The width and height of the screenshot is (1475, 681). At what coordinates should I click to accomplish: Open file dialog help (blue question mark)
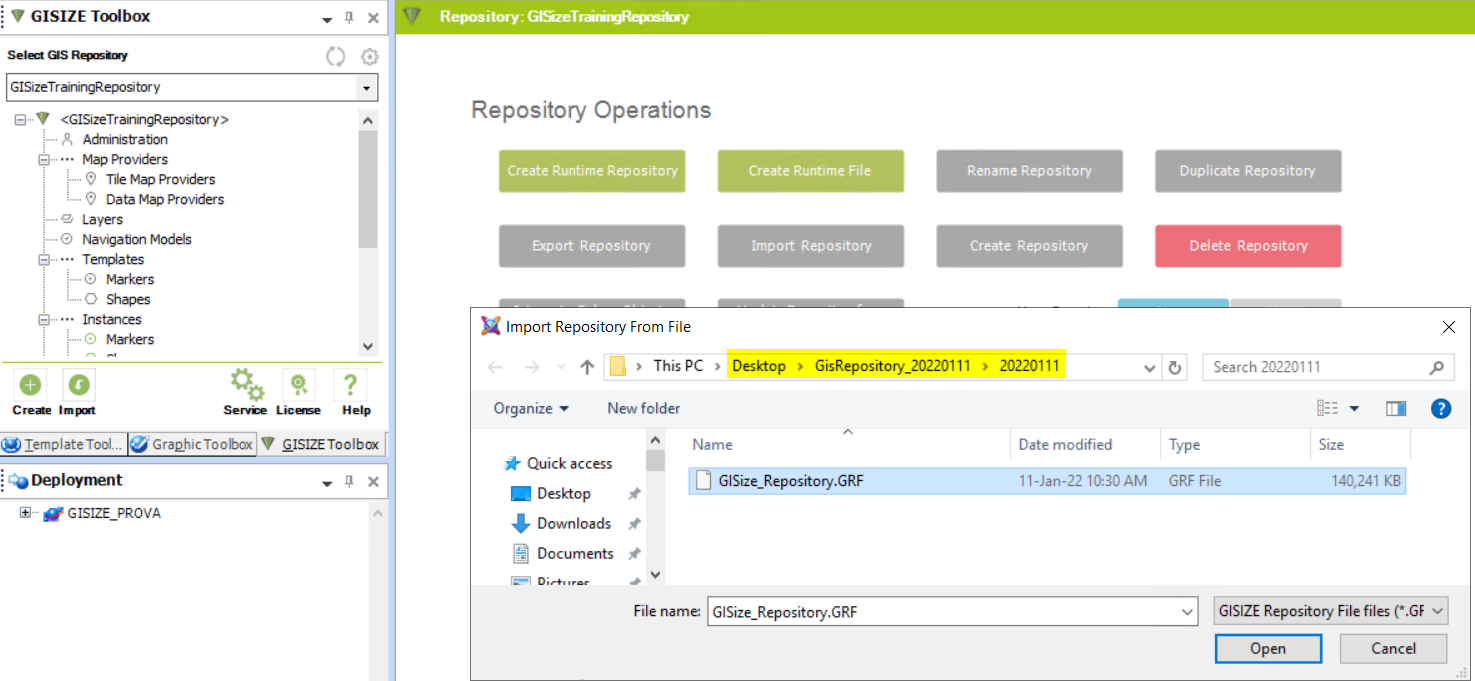tap(1441, 408)
